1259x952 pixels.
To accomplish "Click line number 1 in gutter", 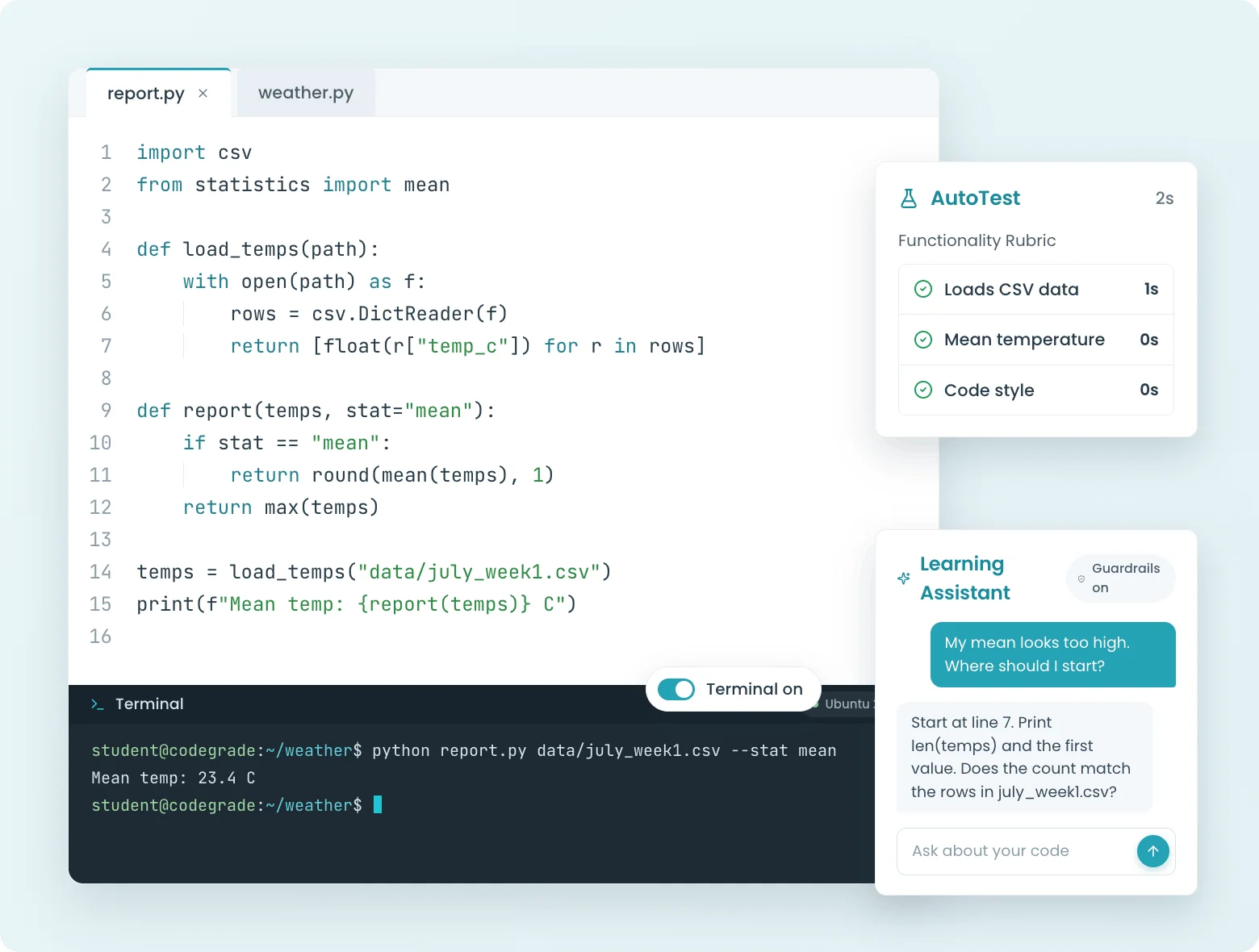I will pos(106,152).
